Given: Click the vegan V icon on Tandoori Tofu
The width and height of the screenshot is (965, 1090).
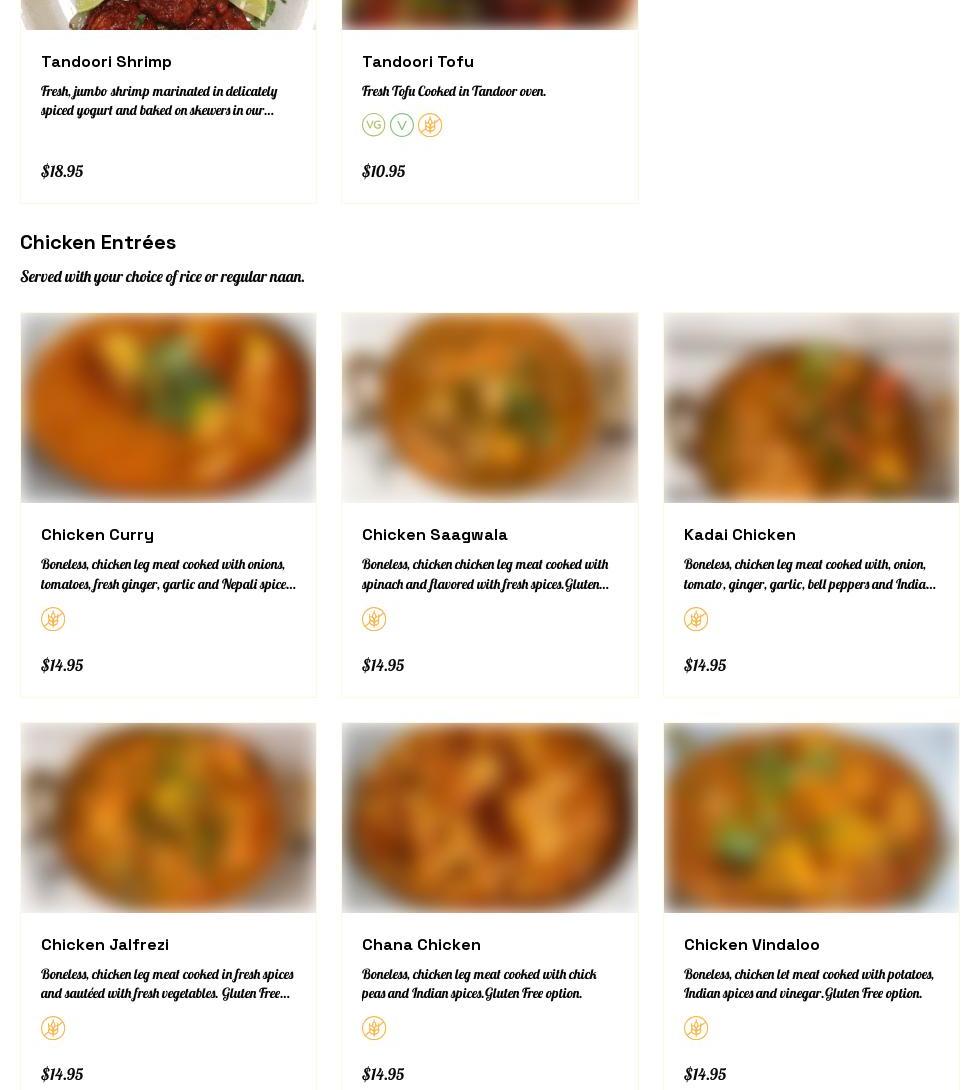Looking at the screenshot, I should pos(402,125).
